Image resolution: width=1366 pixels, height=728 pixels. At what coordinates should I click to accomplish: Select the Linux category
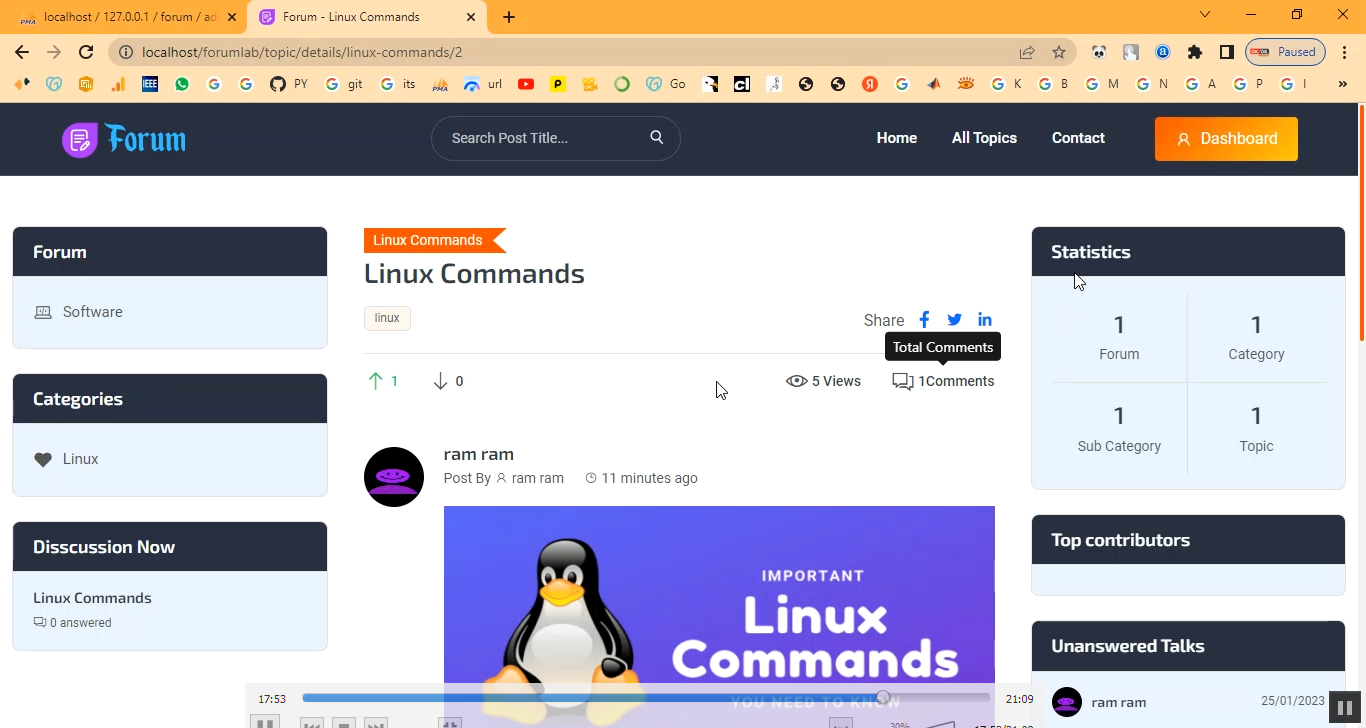pos(80,459)
